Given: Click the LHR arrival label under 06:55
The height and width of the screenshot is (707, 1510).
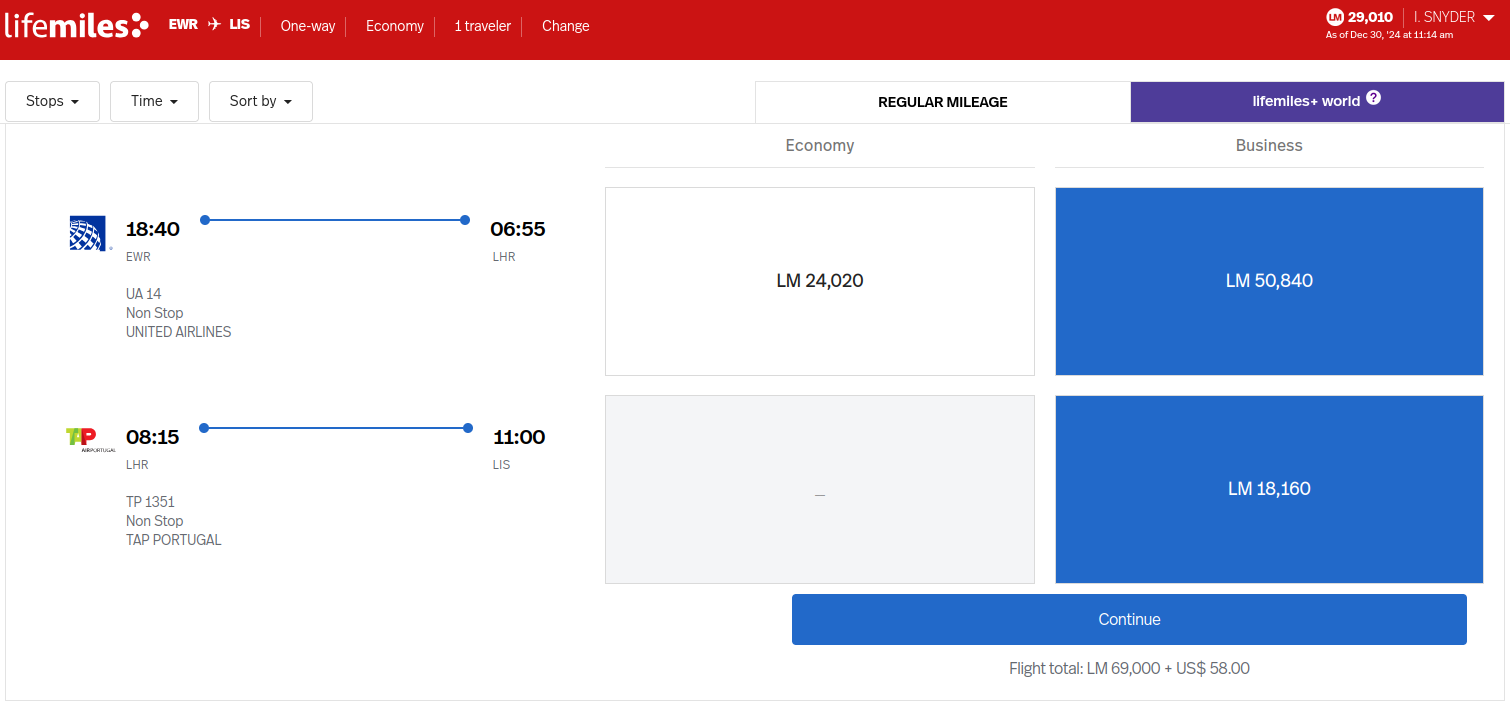Looking at the screenshot, I should (x=504, y=257).
